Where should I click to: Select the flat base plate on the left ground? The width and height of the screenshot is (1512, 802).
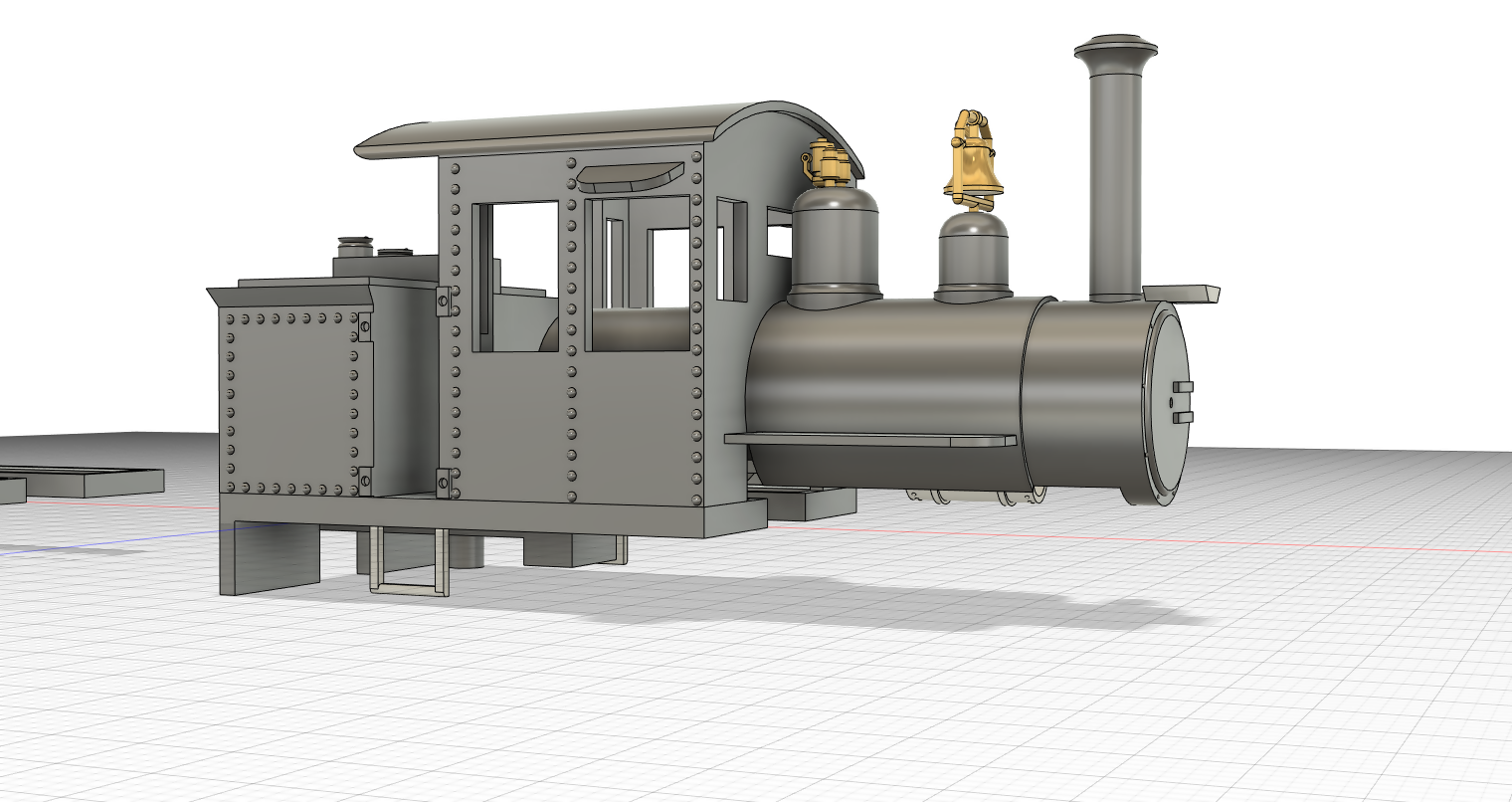80,468
